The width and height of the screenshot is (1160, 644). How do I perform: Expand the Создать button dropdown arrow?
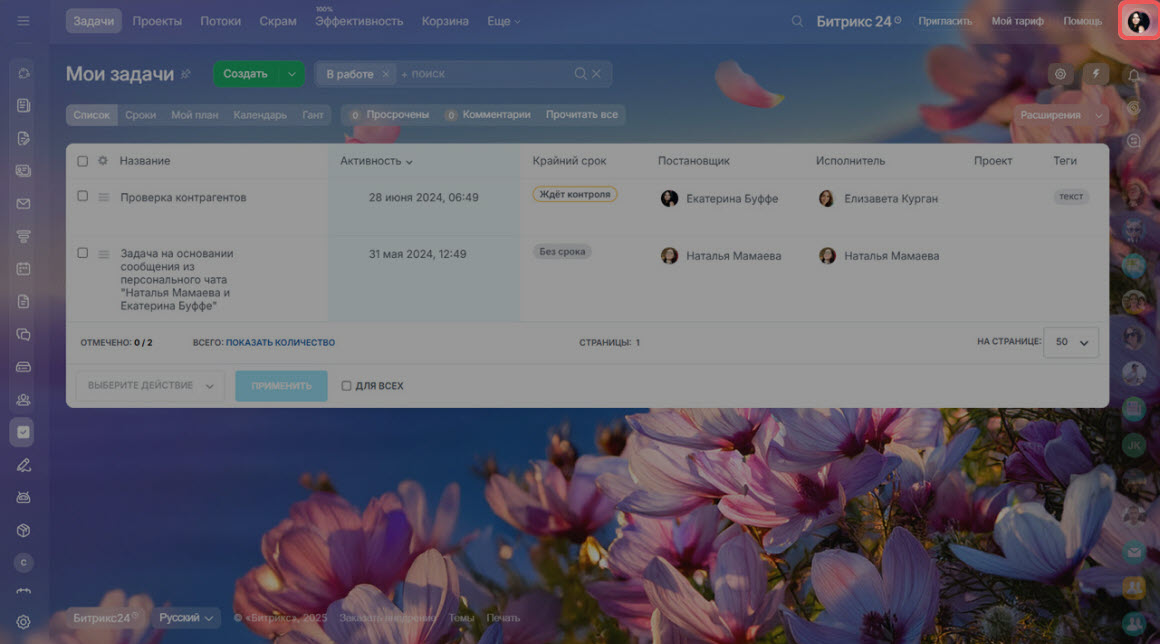point(292,74)
